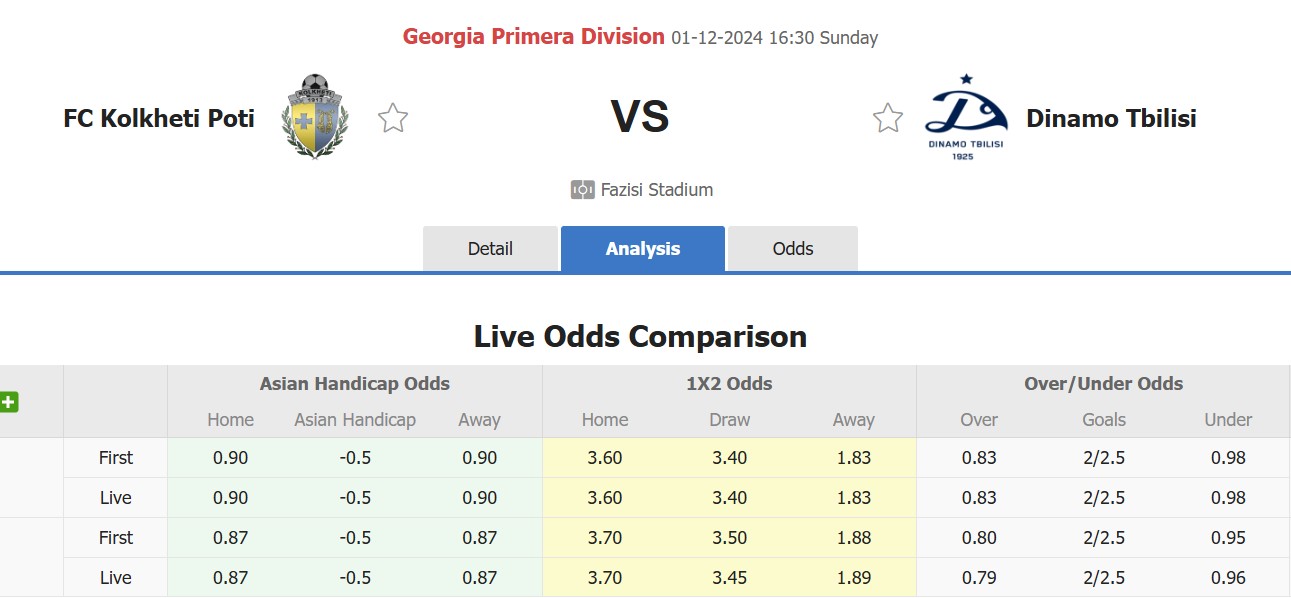
Task: Click the Dinamo Tbilisi club logo
Action: pyautogui.click(x=965, y=117)
